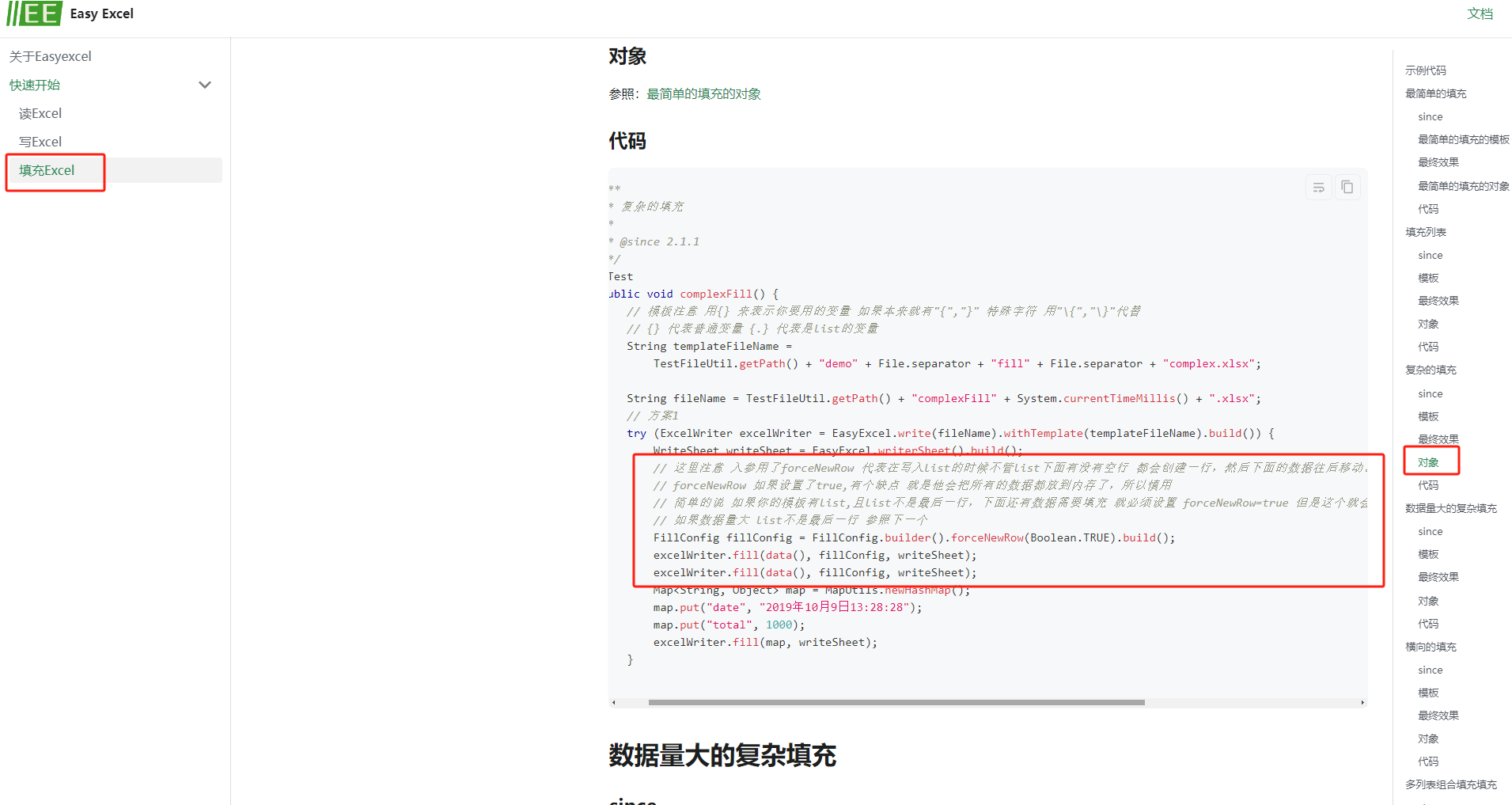Jump to 多列表组合填充填充 outline entry
Viewport: 1512px width, 805px height.
click(1451, 784)
